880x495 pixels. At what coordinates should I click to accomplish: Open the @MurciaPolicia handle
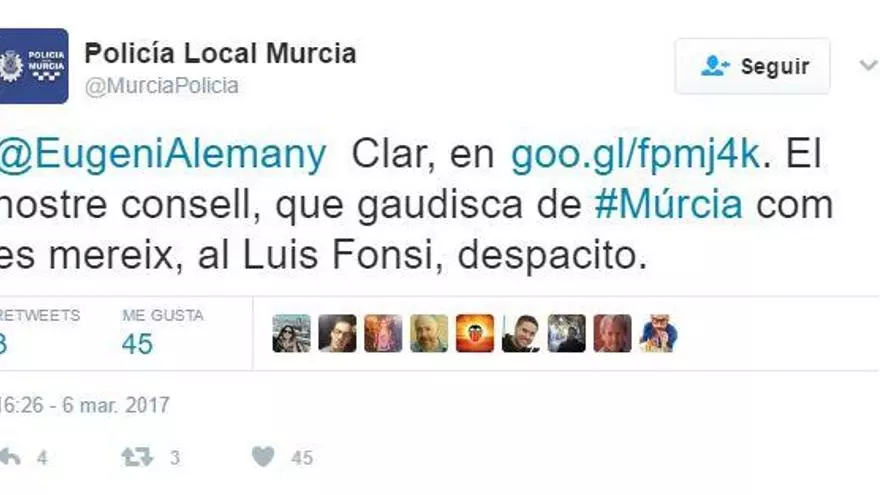tap(162, 86)
